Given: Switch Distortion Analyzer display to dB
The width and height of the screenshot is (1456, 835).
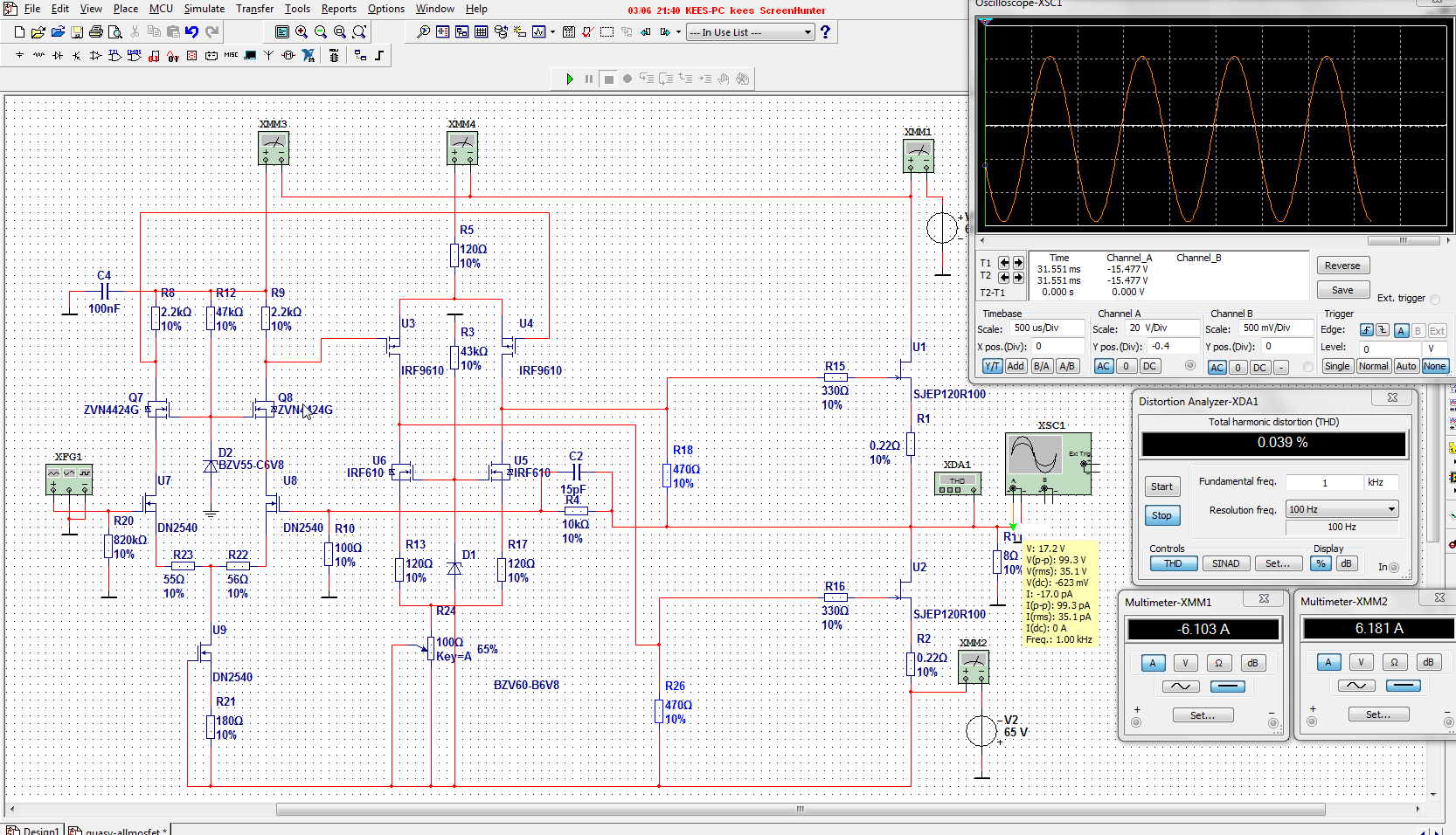Looking at the screenshot, I should coord(1347,563).
